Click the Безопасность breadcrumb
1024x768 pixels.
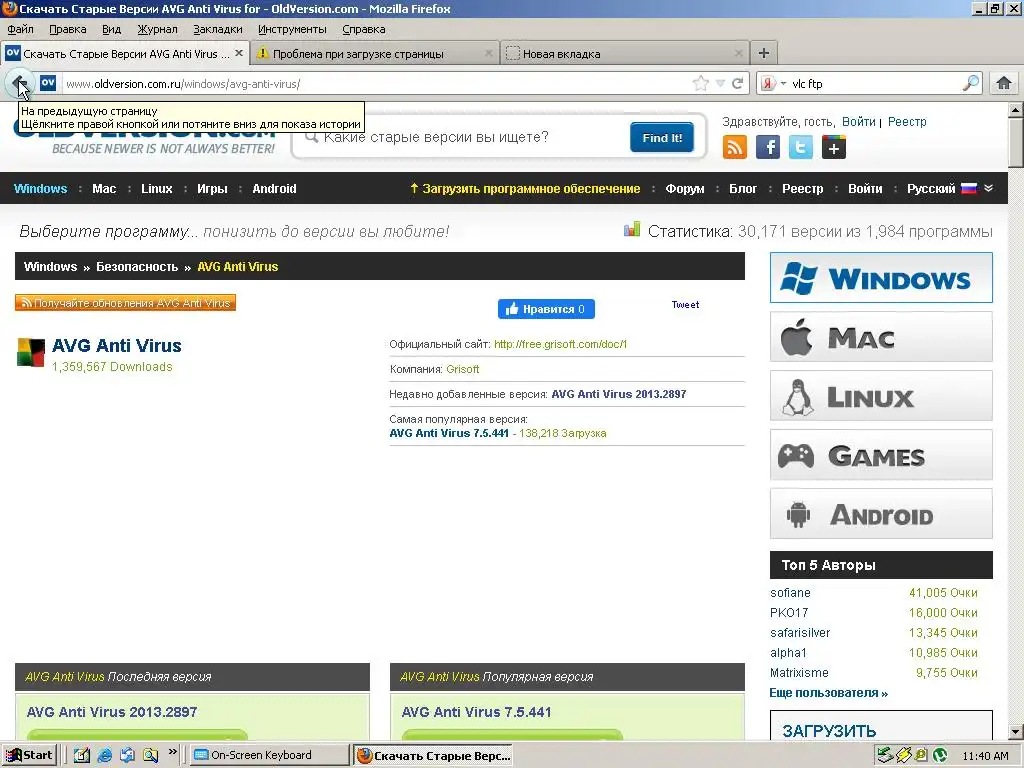(x=136, y=266)
